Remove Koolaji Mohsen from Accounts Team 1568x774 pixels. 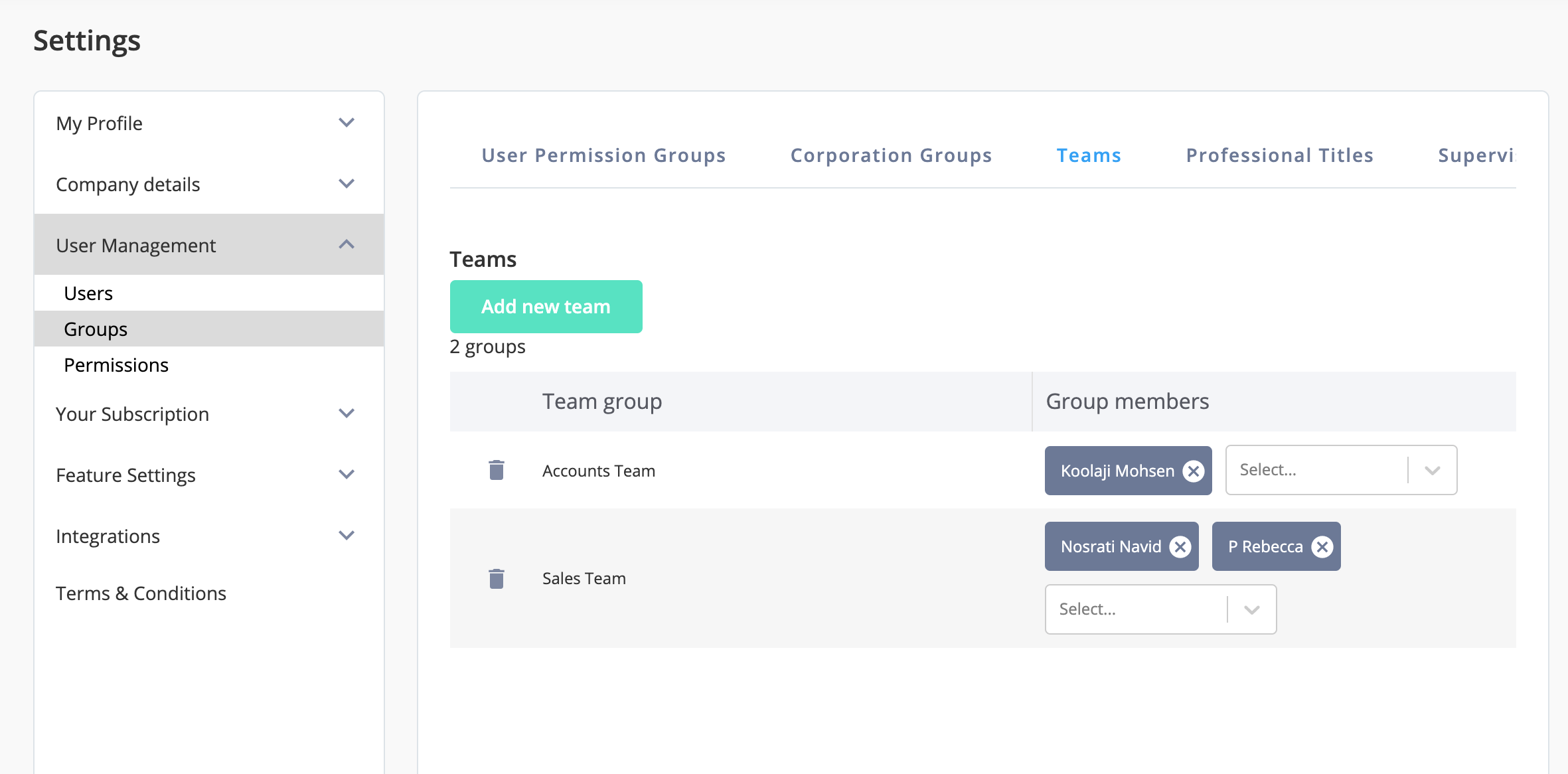coord(1193,471)
